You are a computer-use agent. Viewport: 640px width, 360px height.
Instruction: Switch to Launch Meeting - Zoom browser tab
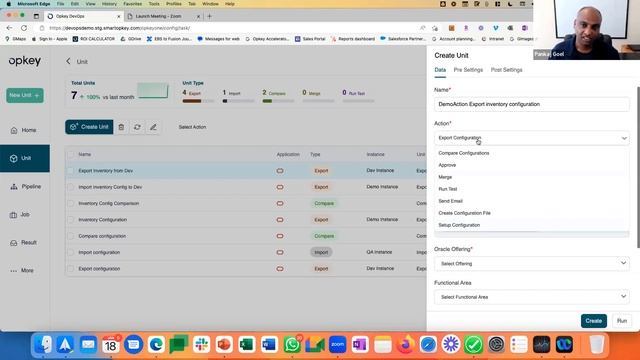[164, 16]
